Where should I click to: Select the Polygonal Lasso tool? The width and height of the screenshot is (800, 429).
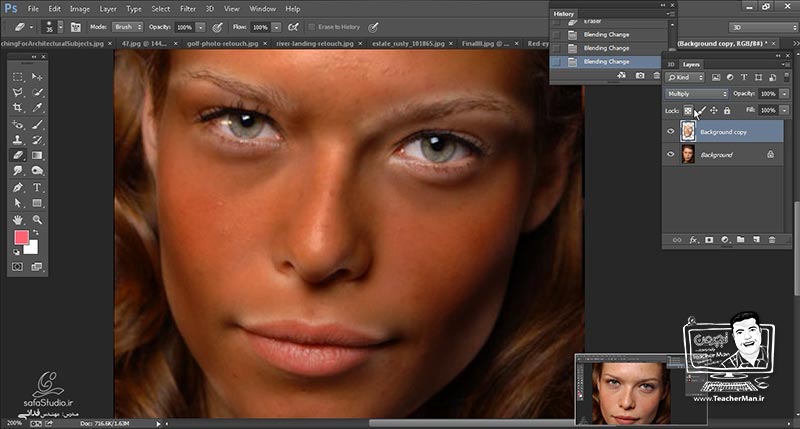[18, 92]
